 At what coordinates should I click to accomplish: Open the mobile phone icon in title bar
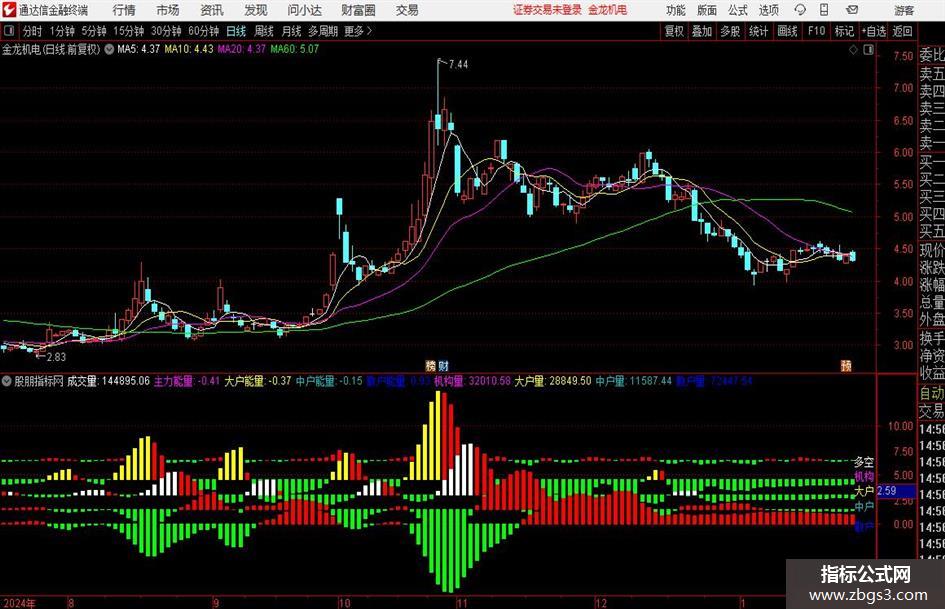(824, 10)
